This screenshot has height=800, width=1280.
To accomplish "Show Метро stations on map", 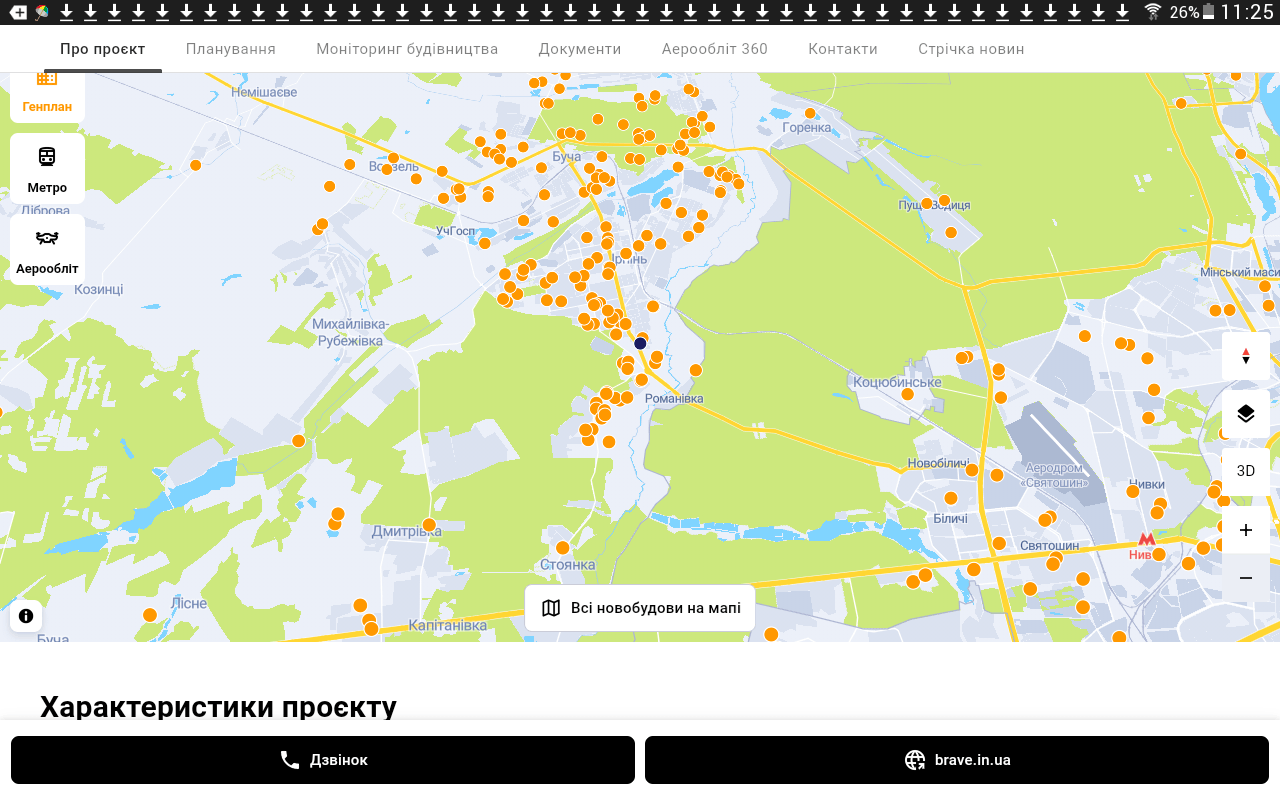I will tap(47, 169).
